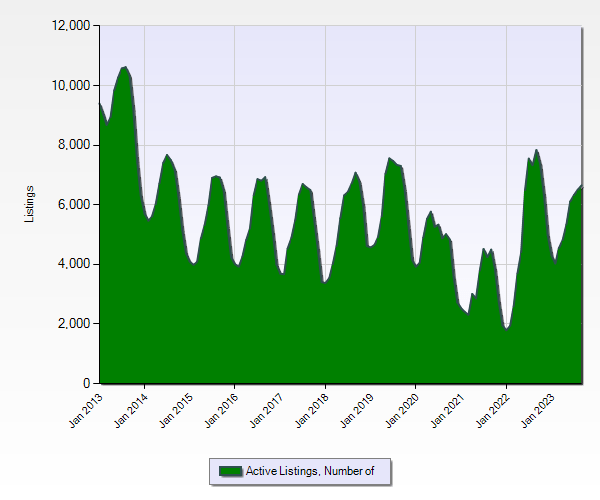Click the 0 y-axis tick label
The image size is (600, 500).
tap(86, 384)
